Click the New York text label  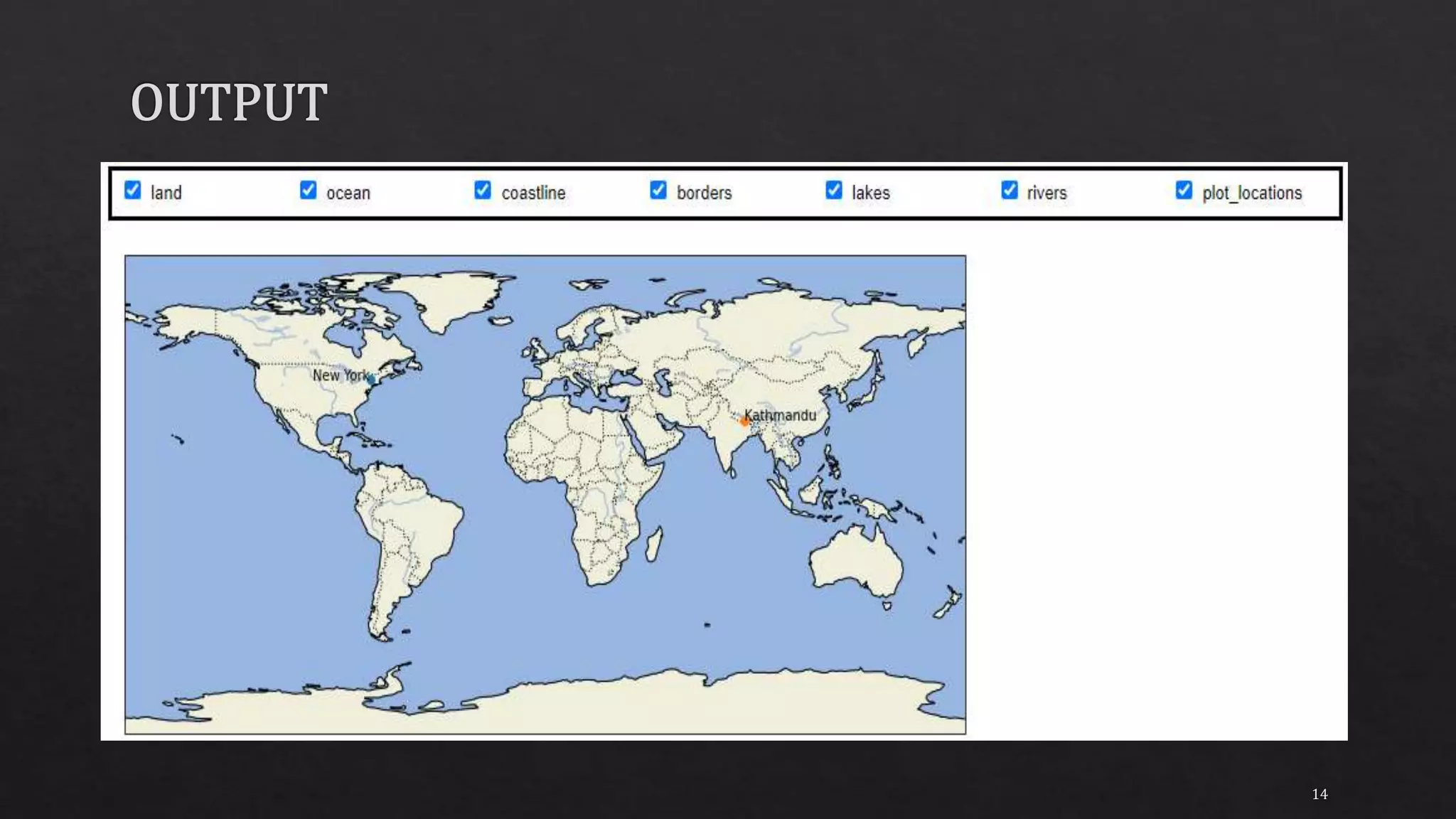tap(338, 375)
